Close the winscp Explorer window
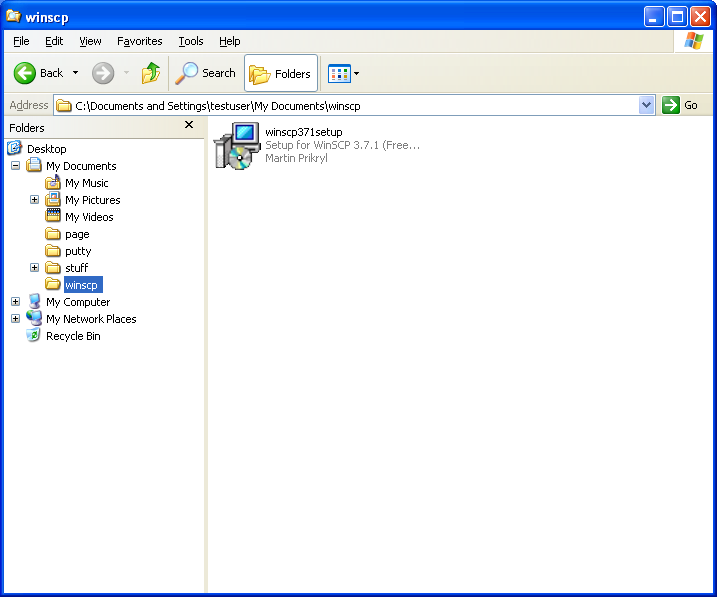 [x=701, y=17]
